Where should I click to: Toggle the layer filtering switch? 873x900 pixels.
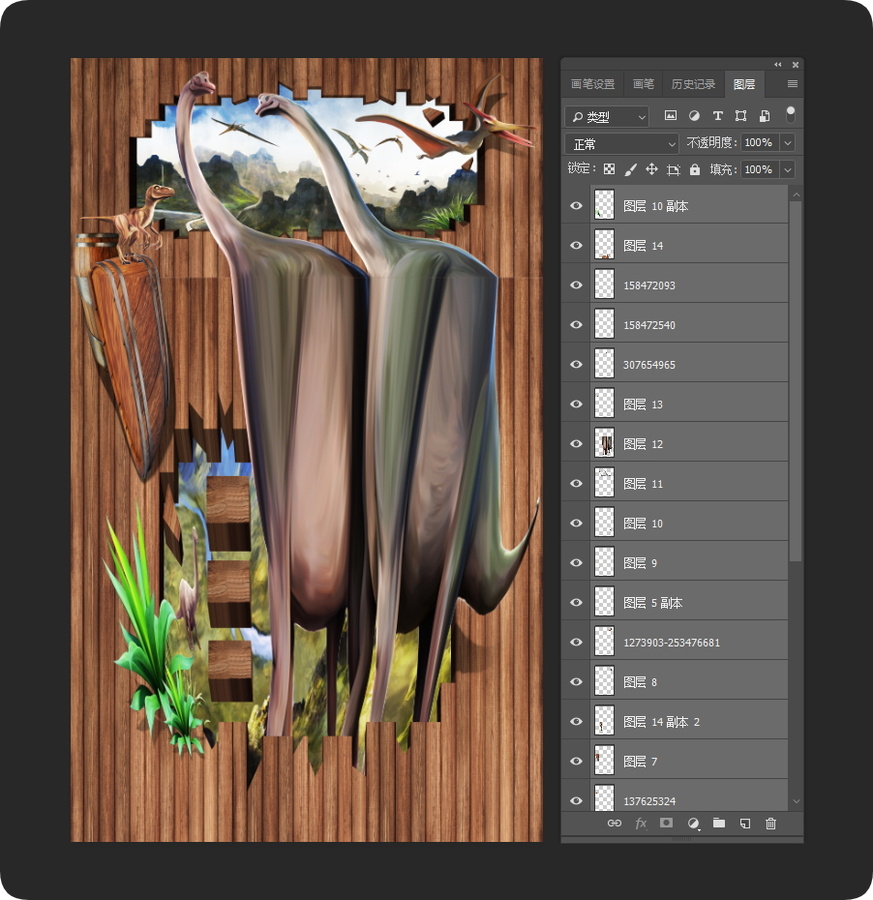coord(790,114)
